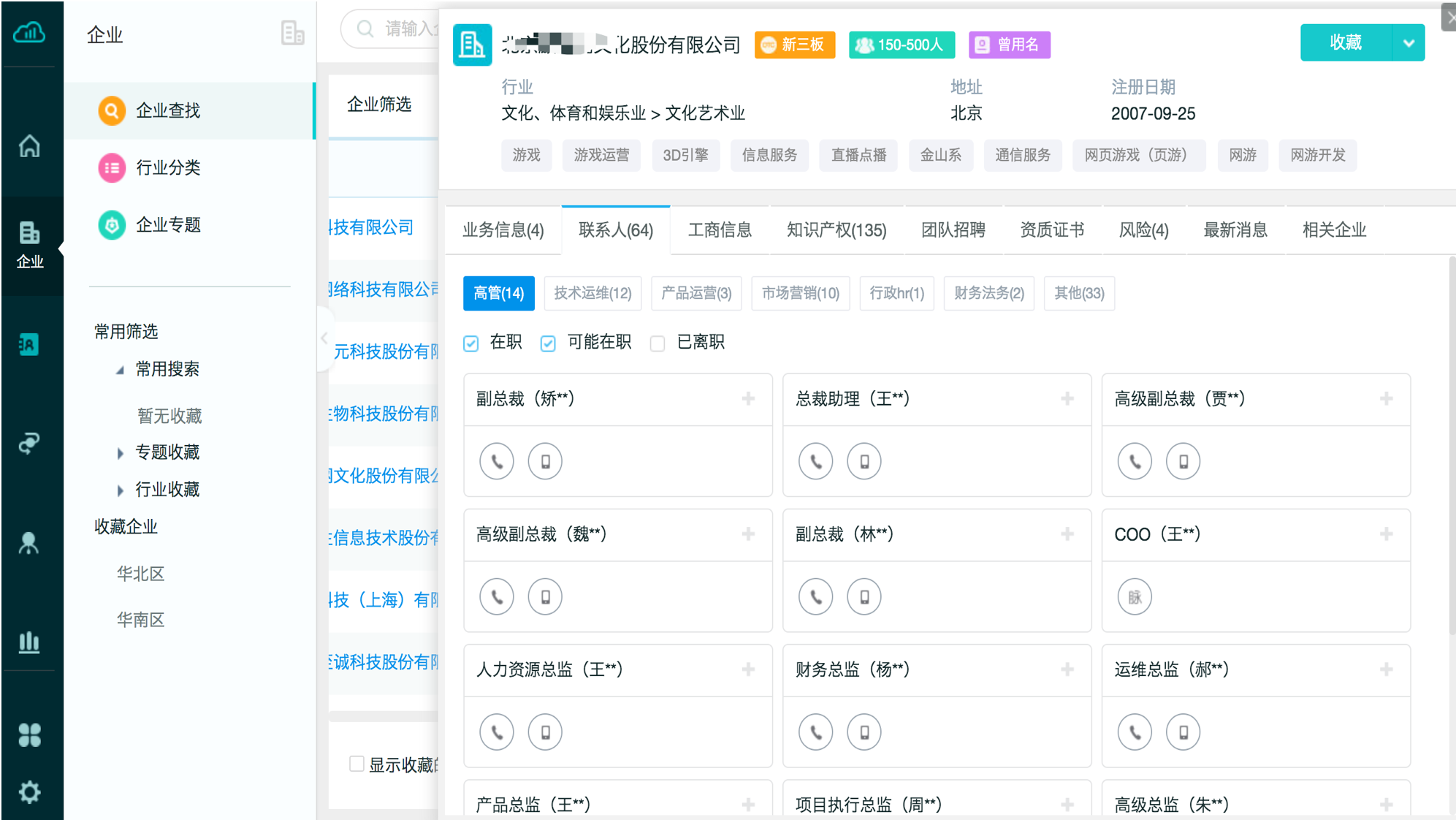Close the company detail panel
Image resolution: width=1456 pixels, height=820 pixels.
pyautogui.click(x=1449, y=18)
